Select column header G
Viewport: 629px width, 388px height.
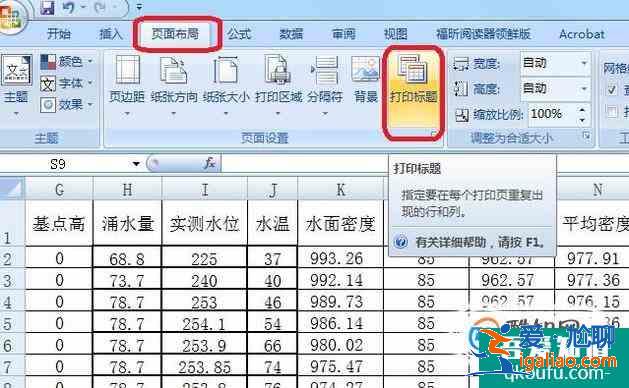tap(59, 189)
